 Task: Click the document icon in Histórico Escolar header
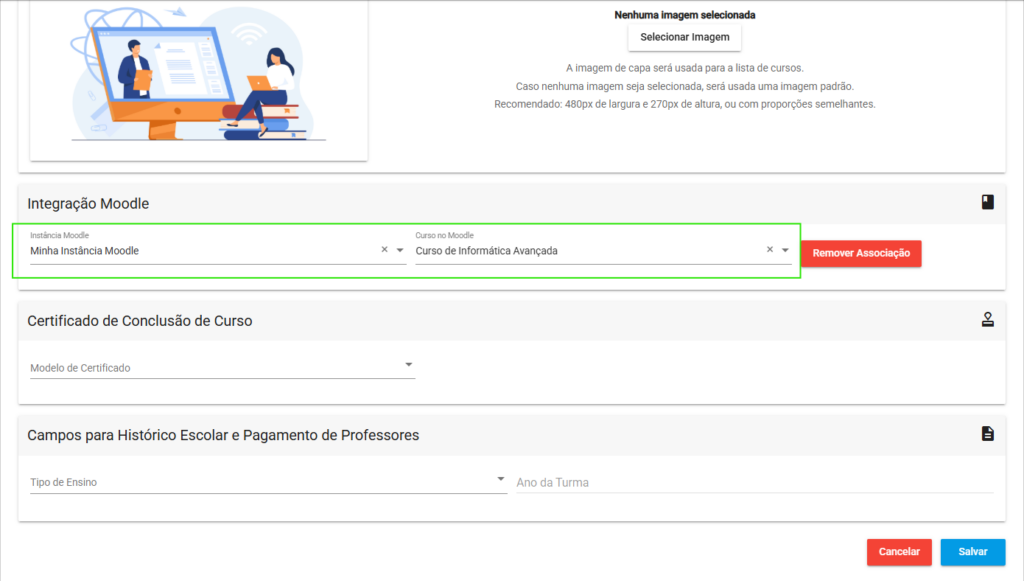pos(987,434)
